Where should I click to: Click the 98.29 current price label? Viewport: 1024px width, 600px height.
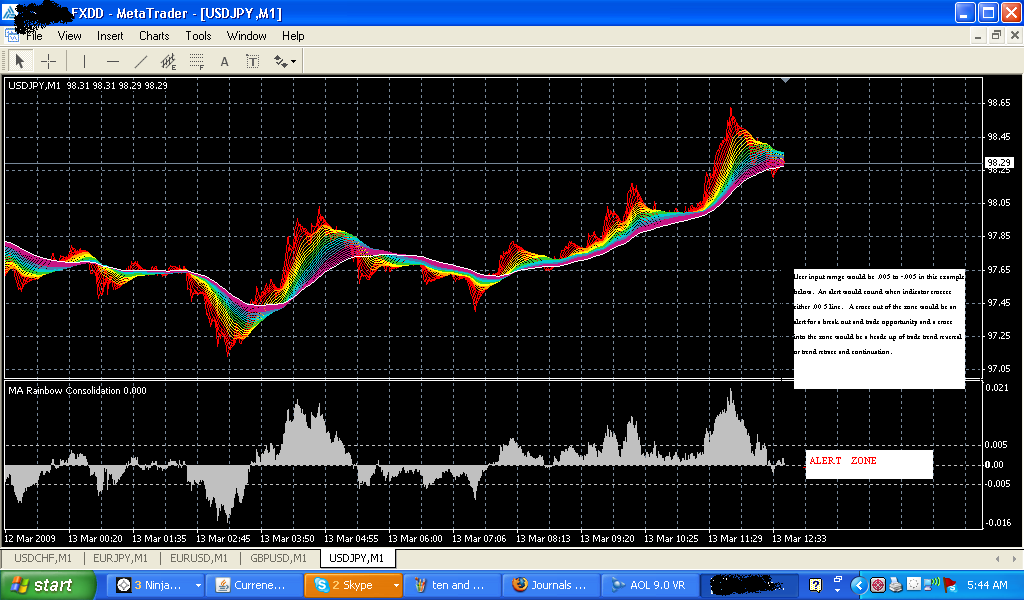[x=999, y=163]
